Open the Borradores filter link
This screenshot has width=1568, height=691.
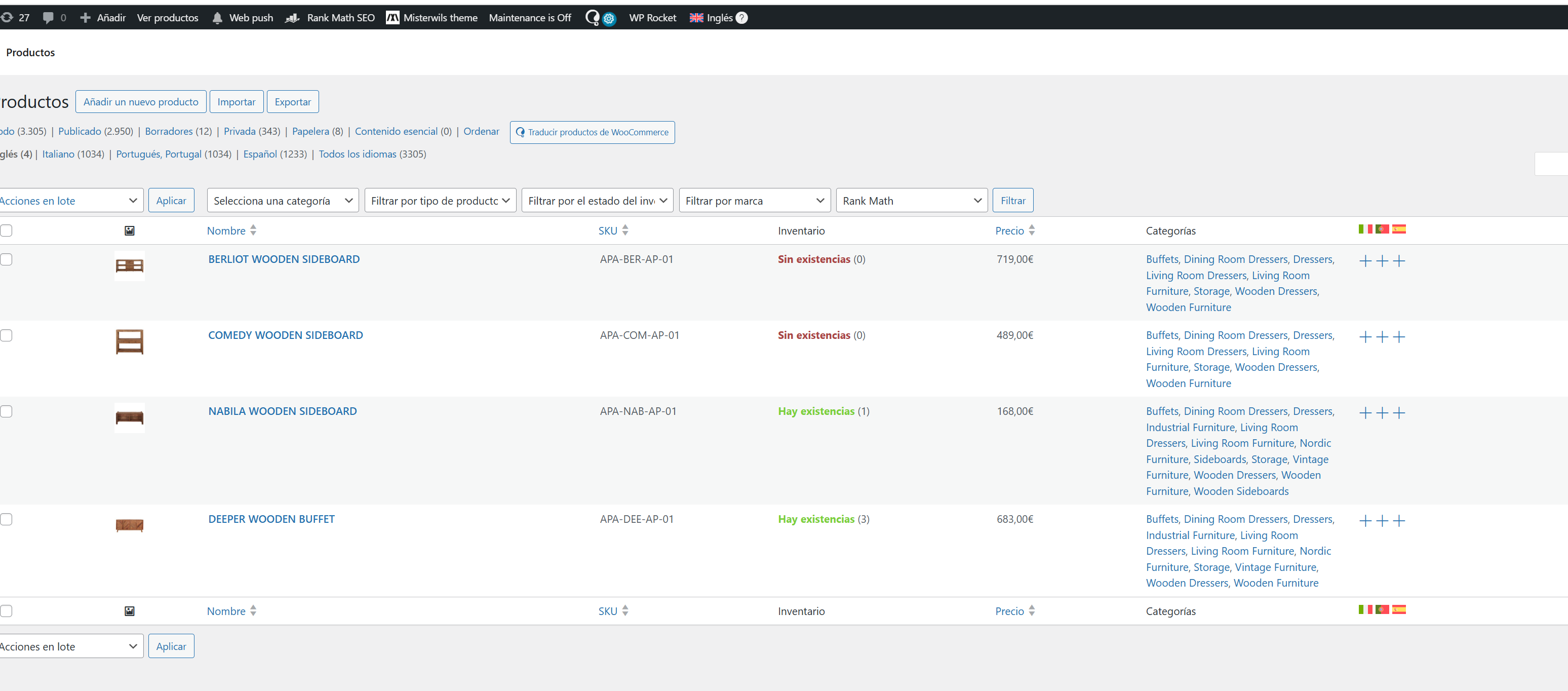tap(169, 132)
